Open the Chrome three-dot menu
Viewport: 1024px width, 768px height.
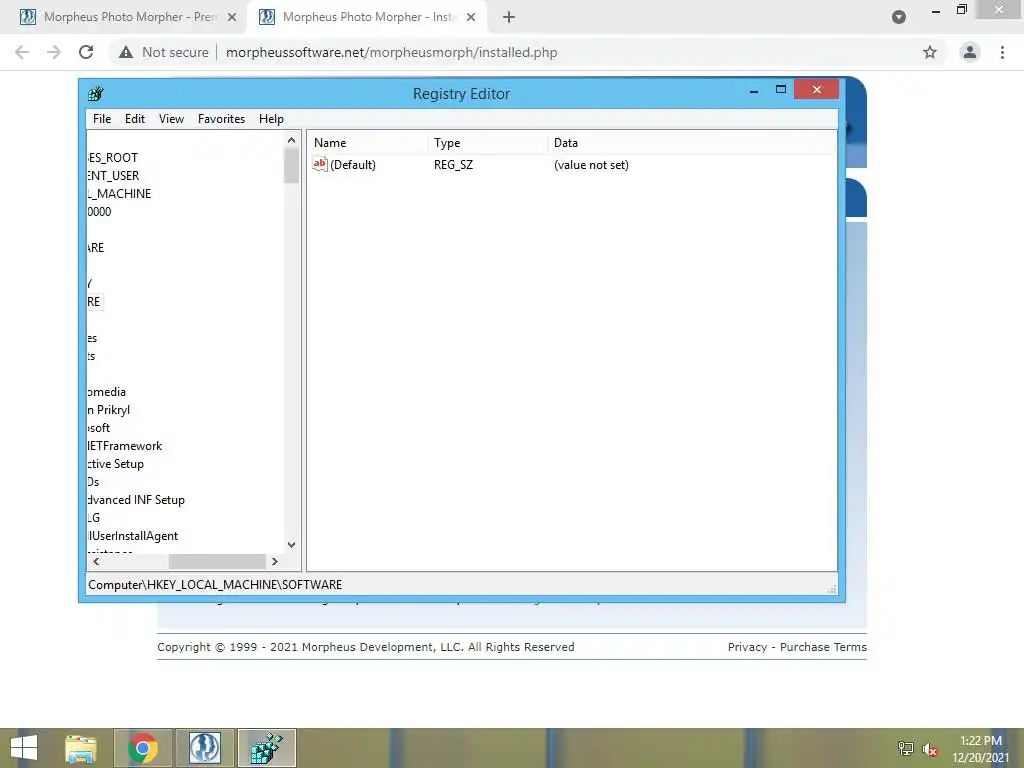[1002, 52]
